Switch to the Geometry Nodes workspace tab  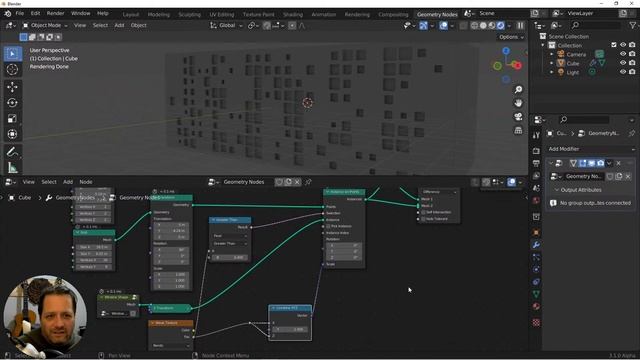(437, 14)
